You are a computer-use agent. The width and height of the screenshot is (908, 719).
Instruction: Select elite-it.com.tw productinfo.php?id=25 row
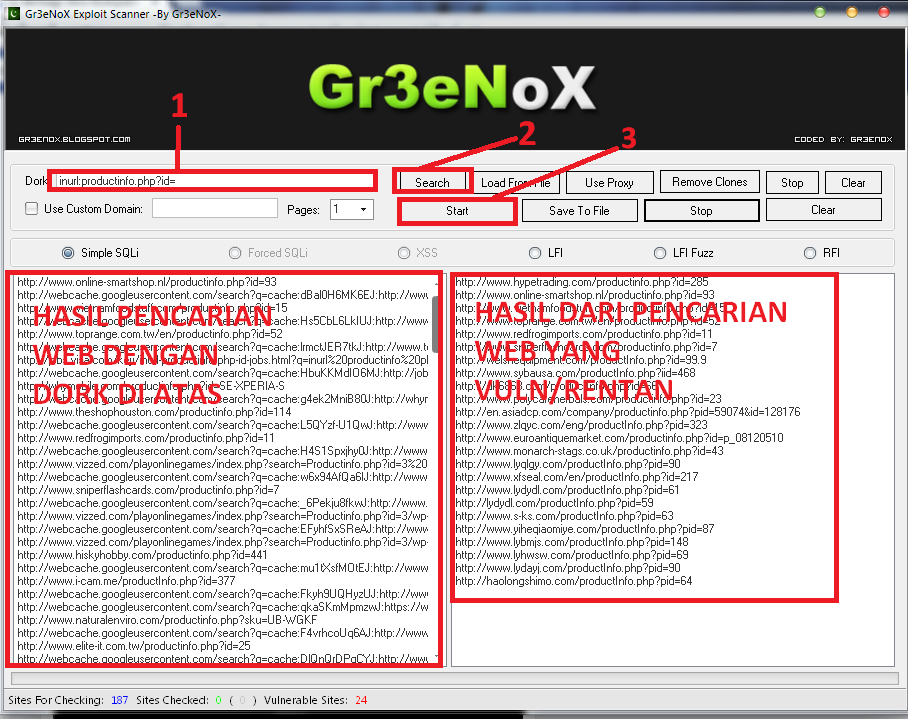coord(134,646)
